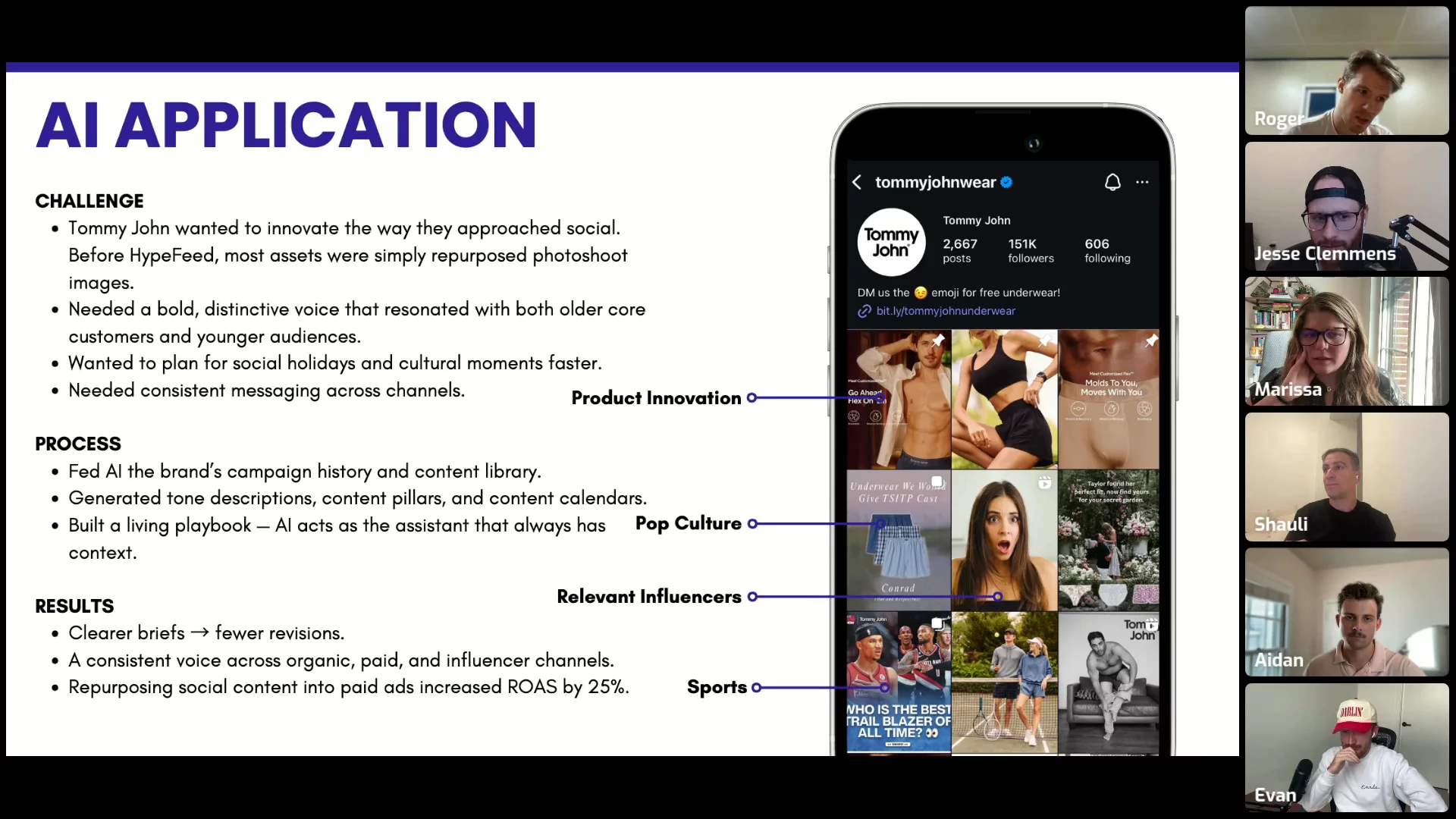
Task: Click the Sports callout marker dot
Action: 756,688
